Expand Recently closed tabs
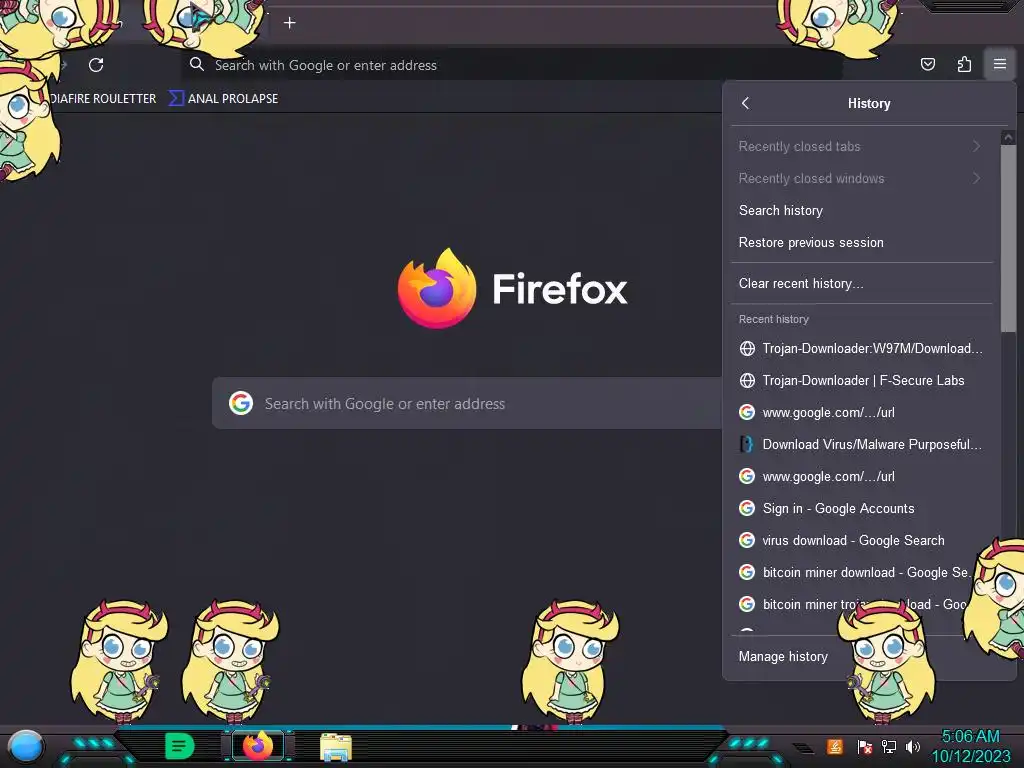This screenshot has height=768, width=1024. pos(861,146)
